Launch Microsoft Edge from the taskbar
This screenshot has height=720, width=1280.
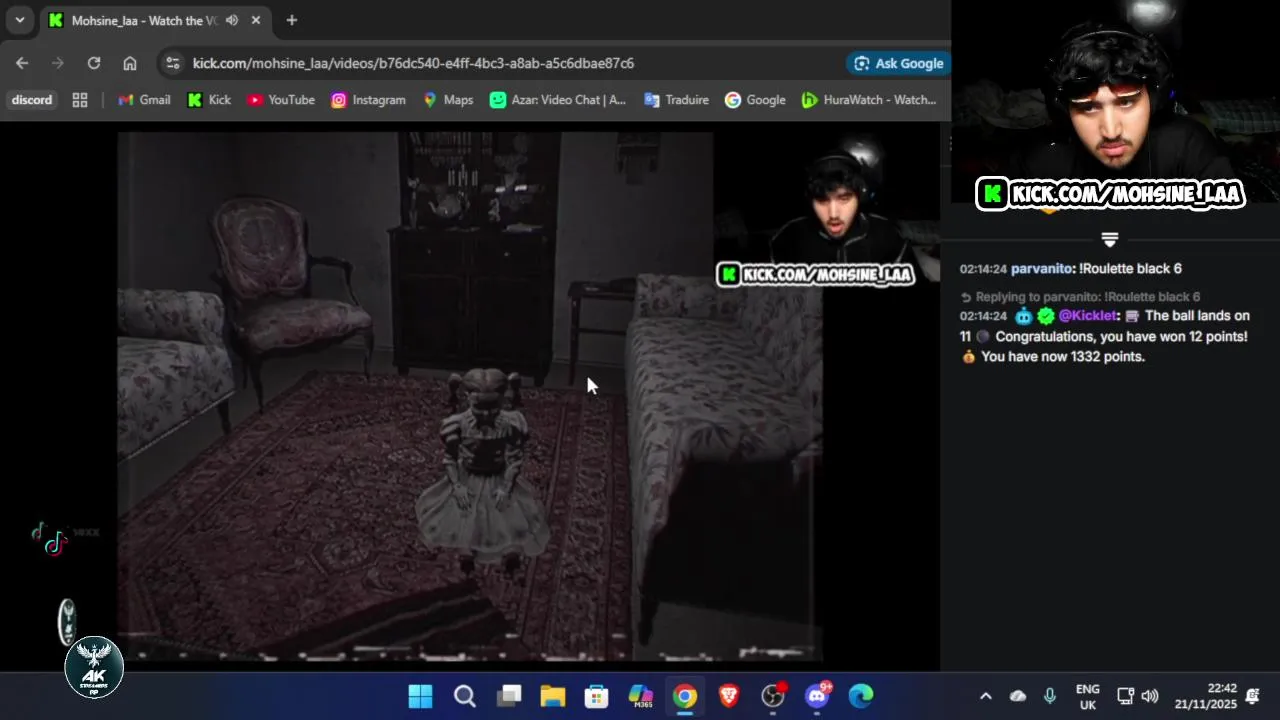tap(861, 696)
